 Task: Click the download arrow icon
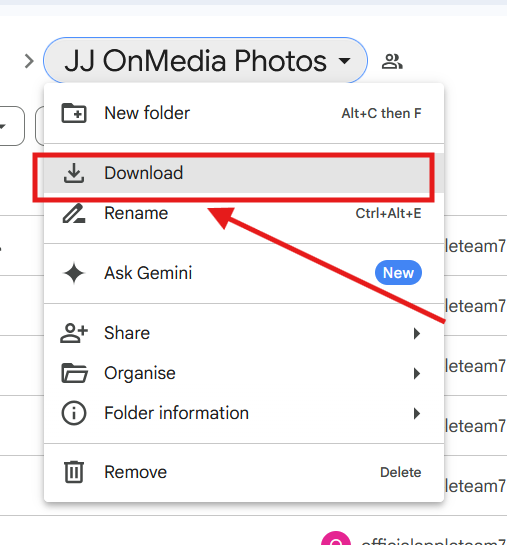click(74, 173)
